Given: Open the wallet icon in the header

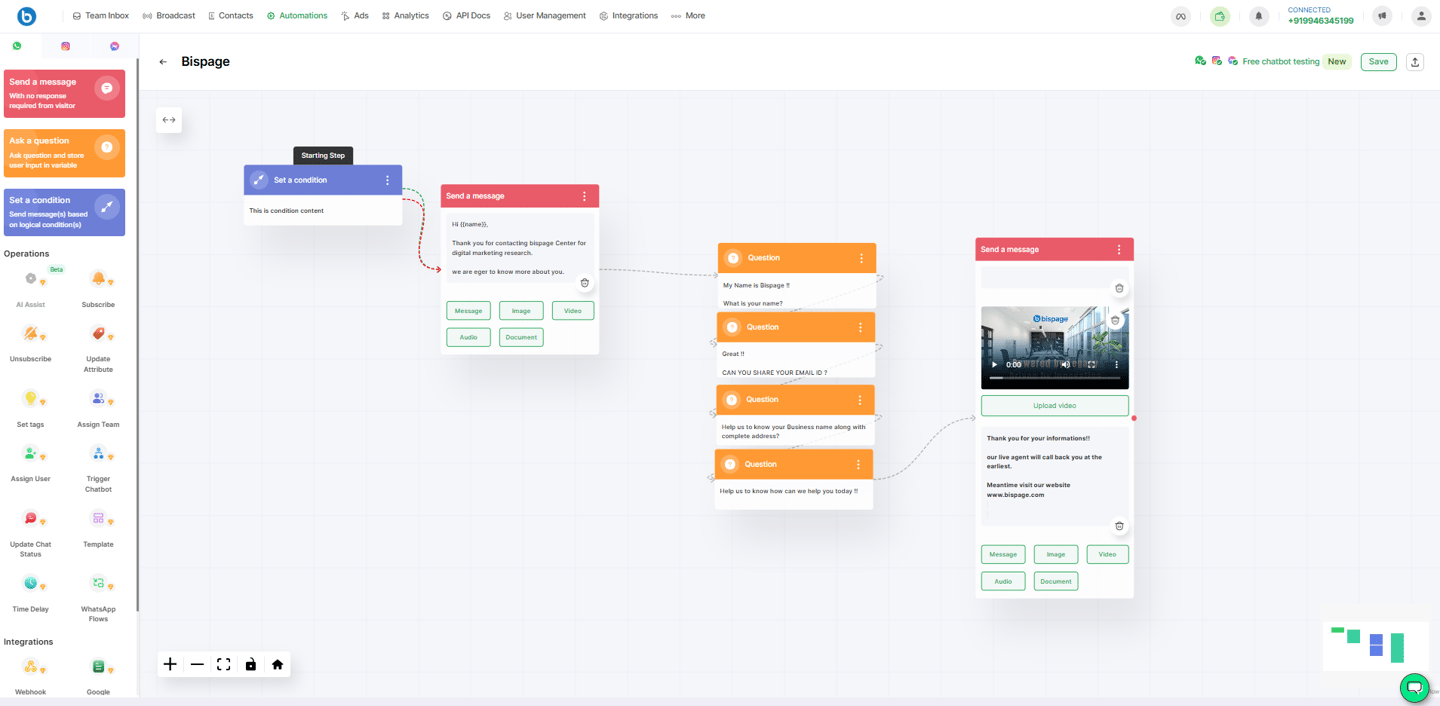Looking at the screenshot, I should pyautogui.click(x=1220, y=16).
